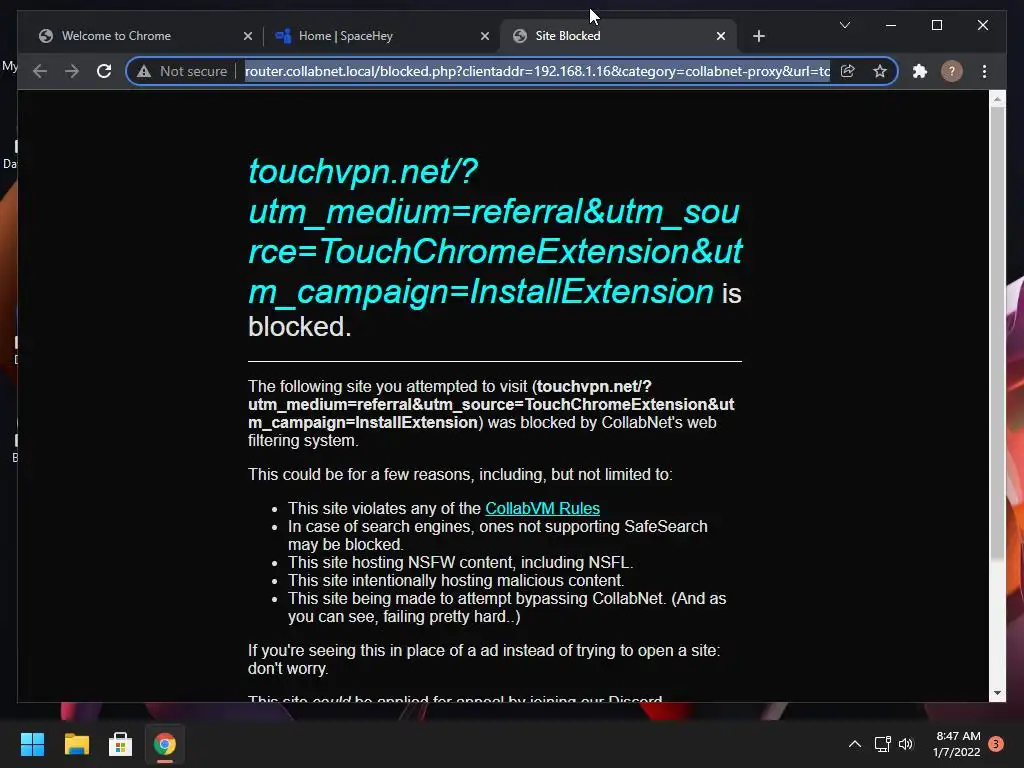Maximize the Chrome window
The height and width of the screenshot is (768, 1024).
pyautogui.click(x=936, y=25)
